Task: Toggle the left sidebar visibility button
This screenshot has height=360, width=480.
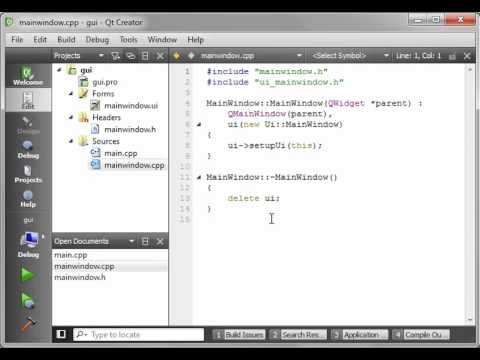Action: (x=61, y=334)
